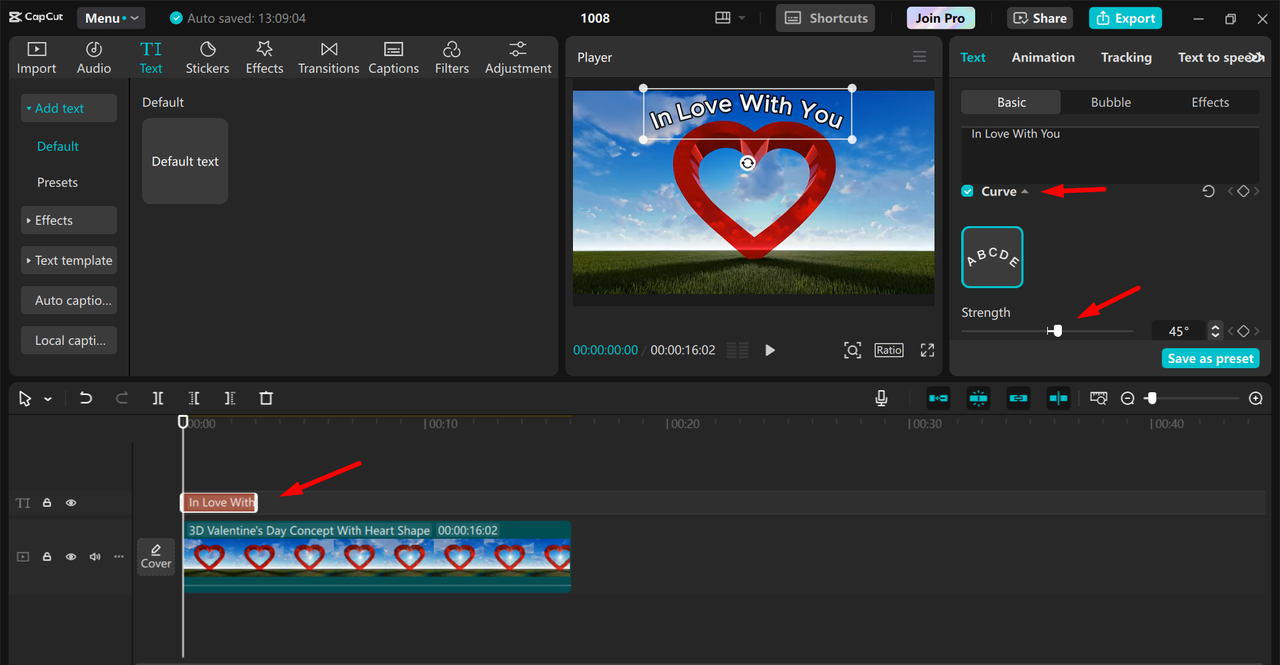This screenshot has width=1280, height=665.
Task: Select the Effects sub-tab in inspector
Action: (x=1210, y=102)
